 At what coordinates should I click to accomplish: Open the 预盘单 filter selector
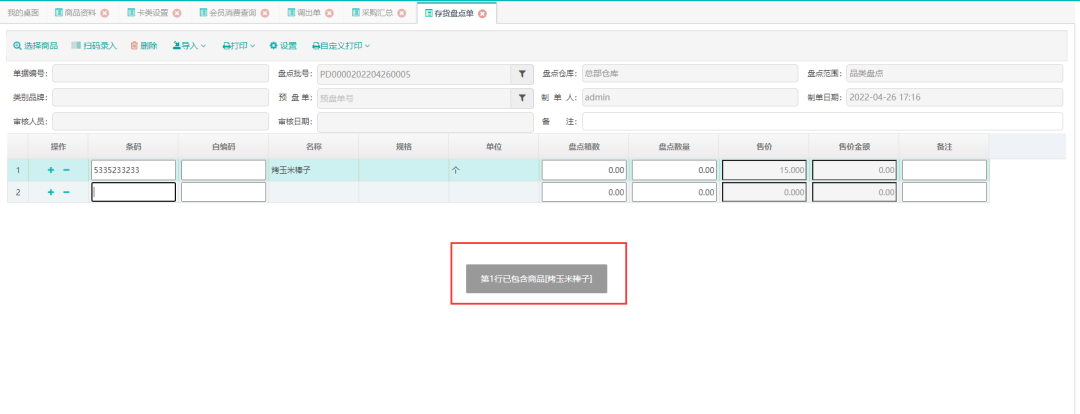pyautogui.click(x=522, y=98)
